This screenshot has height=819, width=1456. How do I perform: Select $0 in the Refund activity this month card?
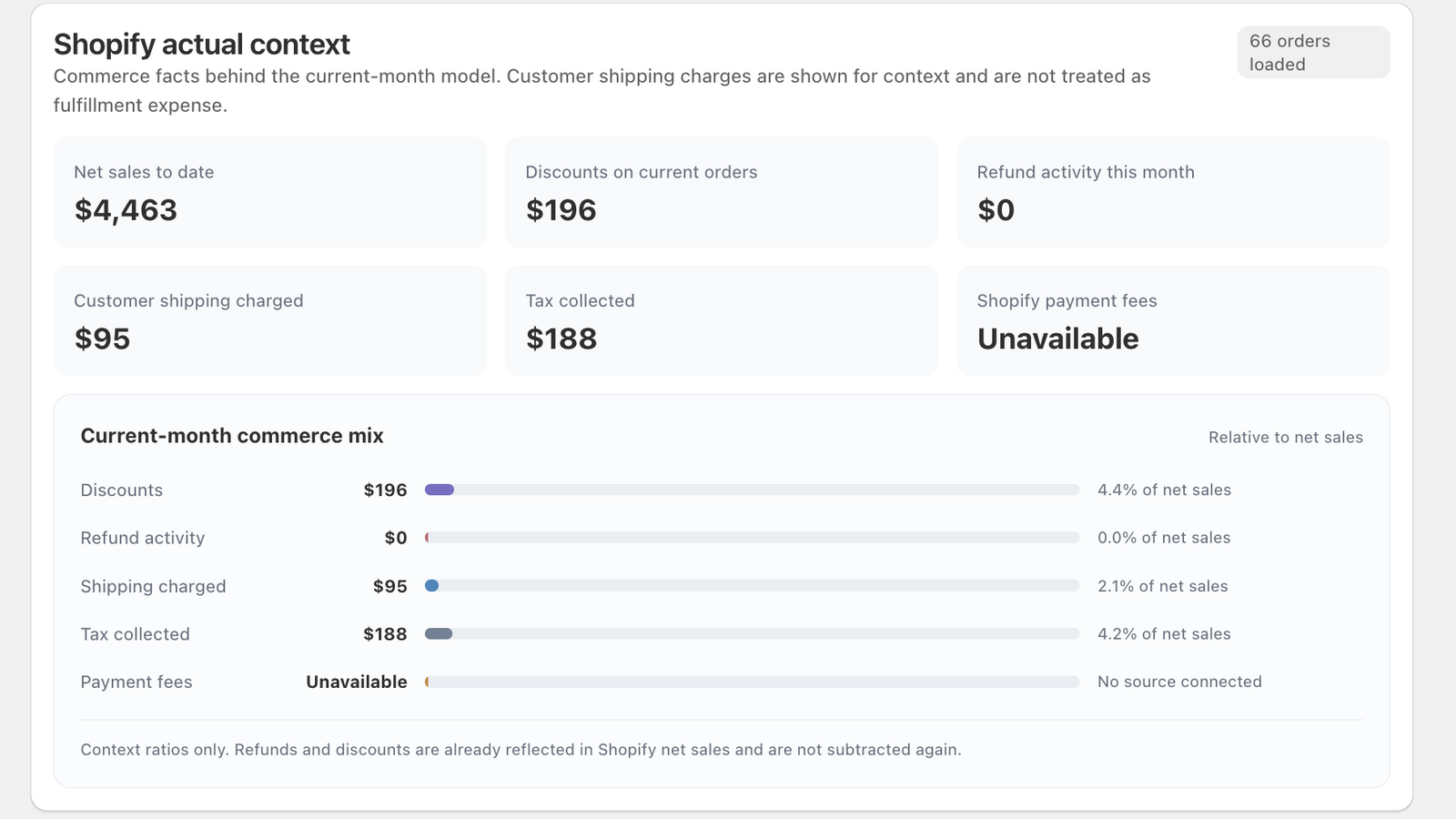[996, 210]
